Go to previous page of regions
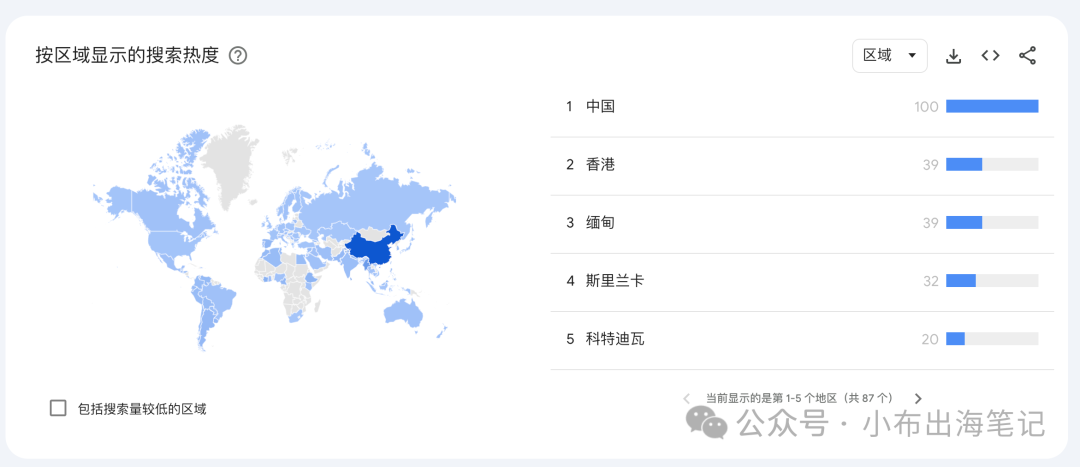 point(687,399)
